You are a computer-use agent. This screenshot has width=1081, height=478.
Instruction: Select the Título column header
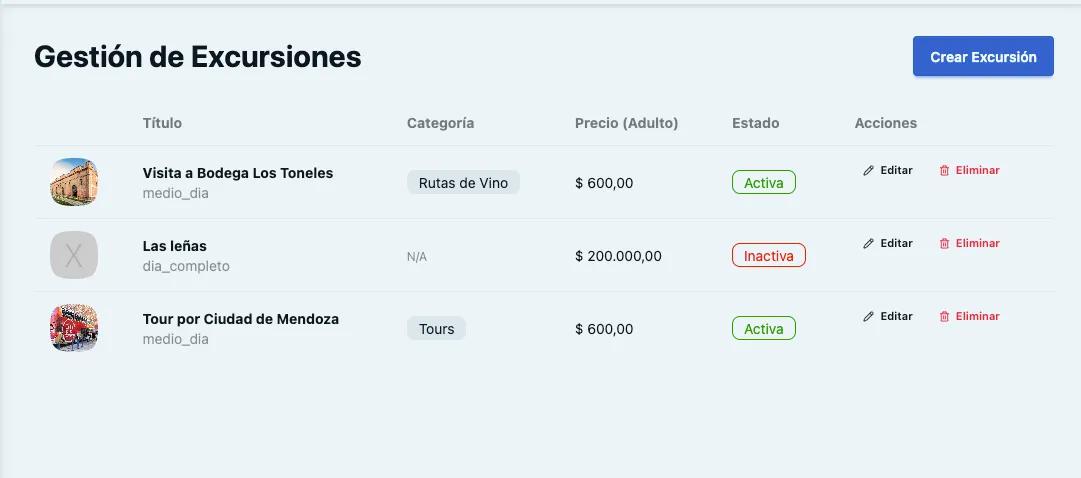coord(162,123)
